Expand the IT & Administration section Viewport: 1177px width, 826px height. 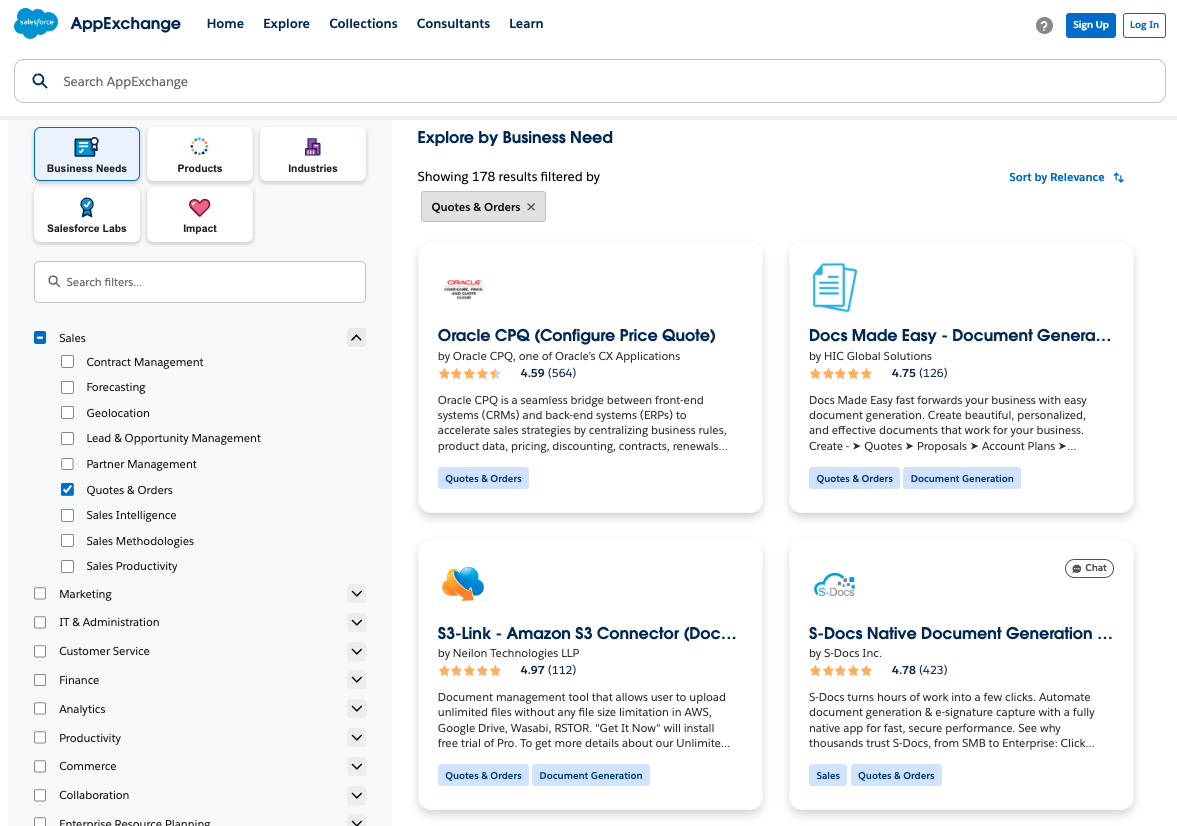click(357, 623)
